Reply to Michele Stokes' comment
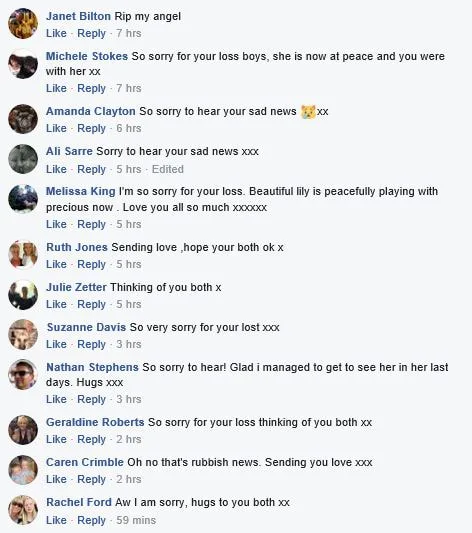 pyautogui.click(x=91, y=88)
